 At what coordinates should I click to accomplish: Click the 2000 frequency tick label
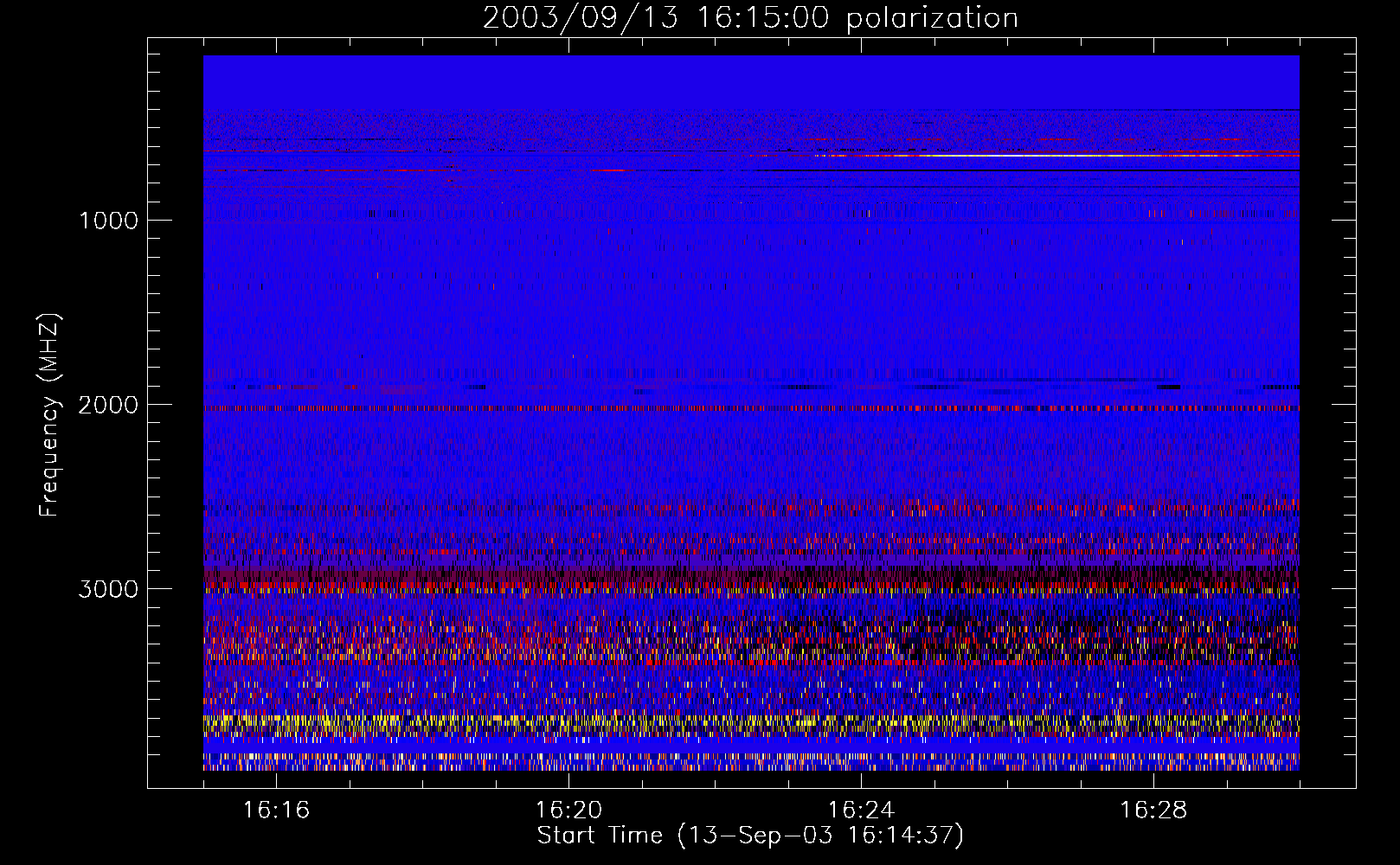tap(108, 404)
